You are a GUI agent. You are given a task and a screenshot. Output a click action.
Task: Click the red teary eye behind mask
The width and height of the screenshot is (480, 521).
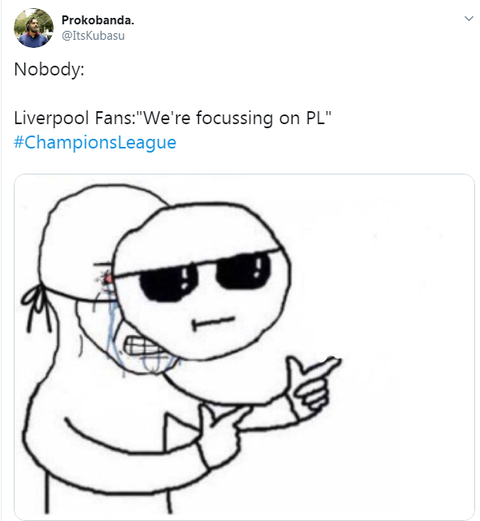107,277
